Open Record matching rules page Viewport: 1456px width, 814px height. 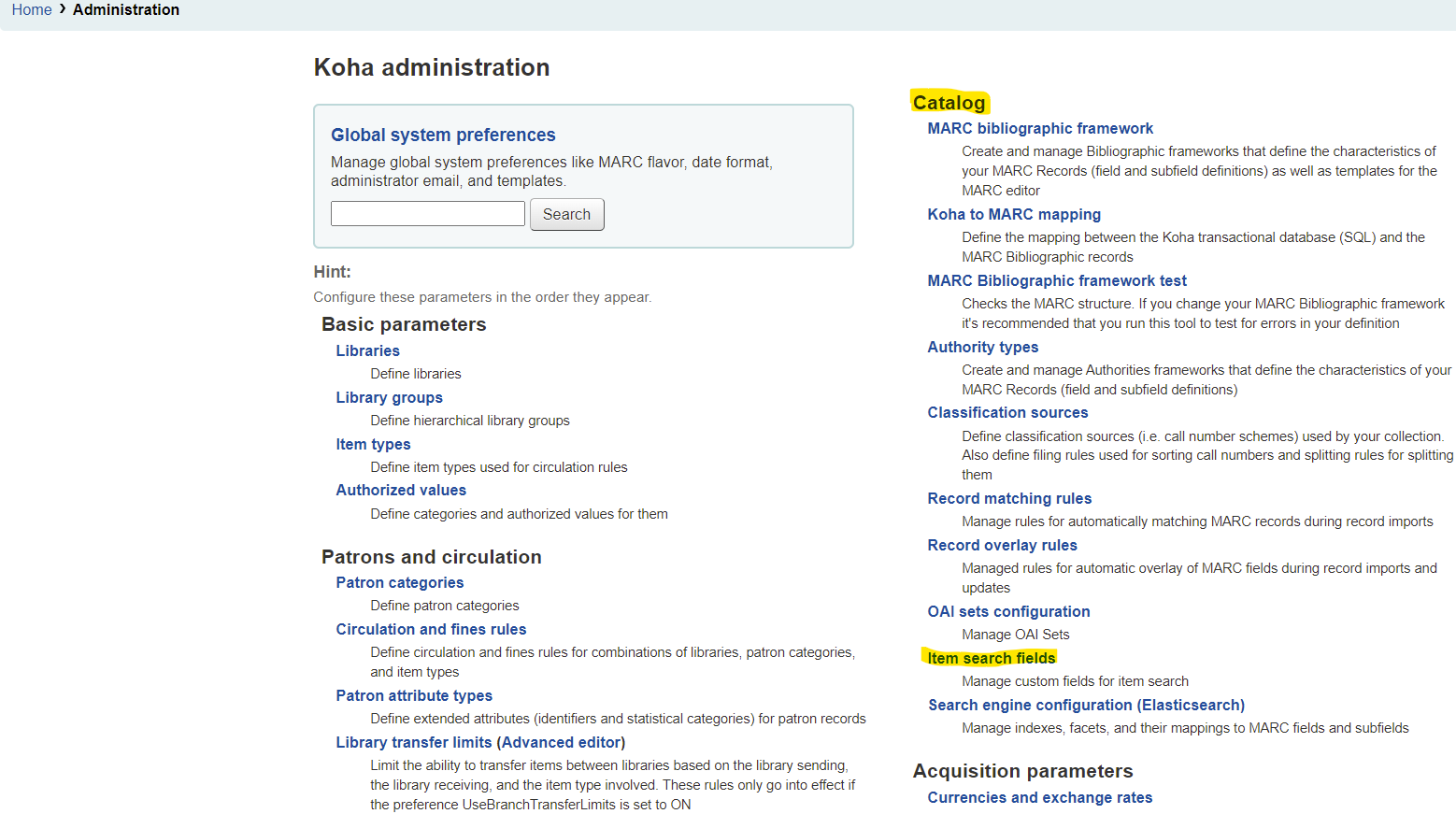(x=1009, y=498)
